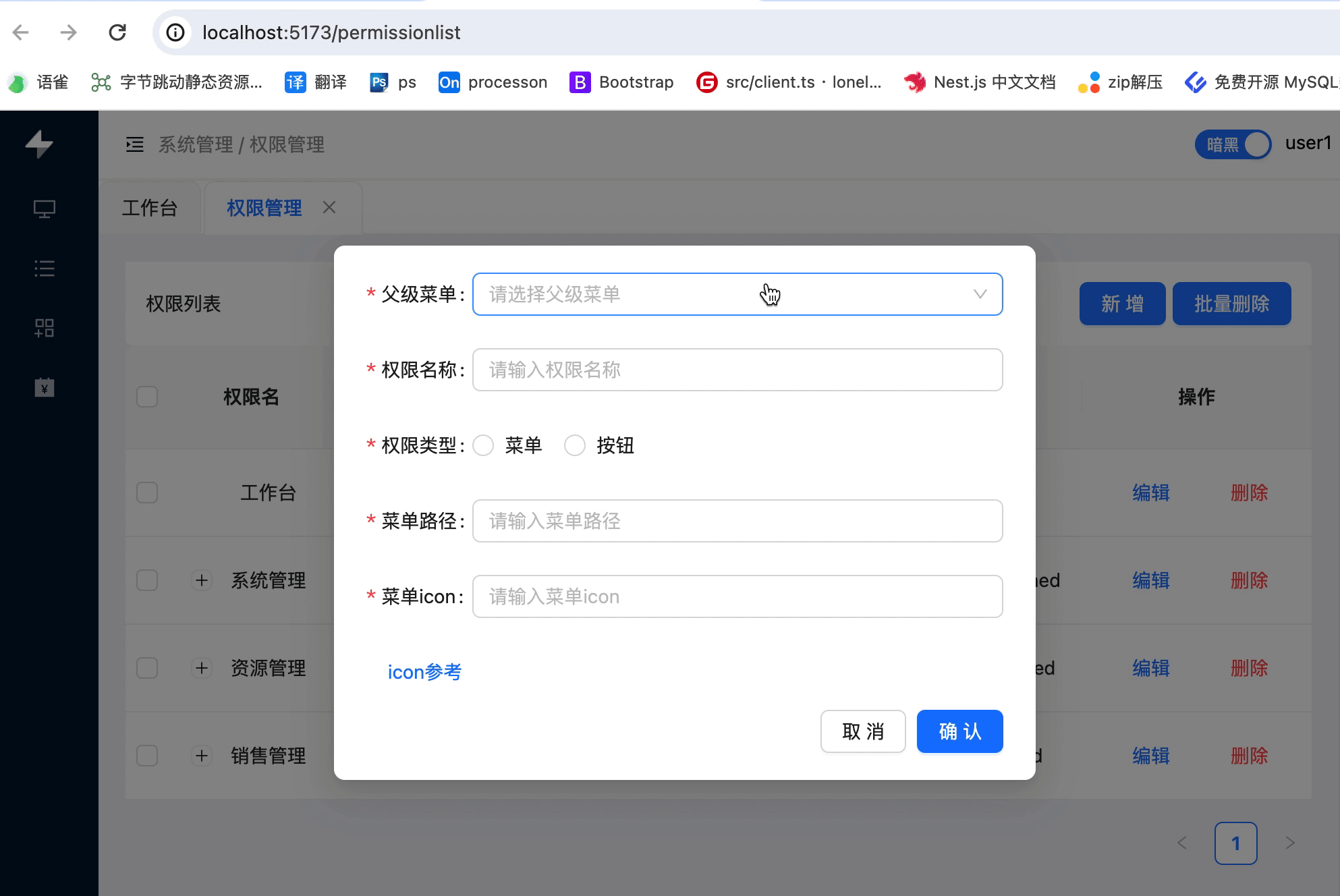Open the icon参考 link
Screen dimensions: 1340x896
click(424, 672)
